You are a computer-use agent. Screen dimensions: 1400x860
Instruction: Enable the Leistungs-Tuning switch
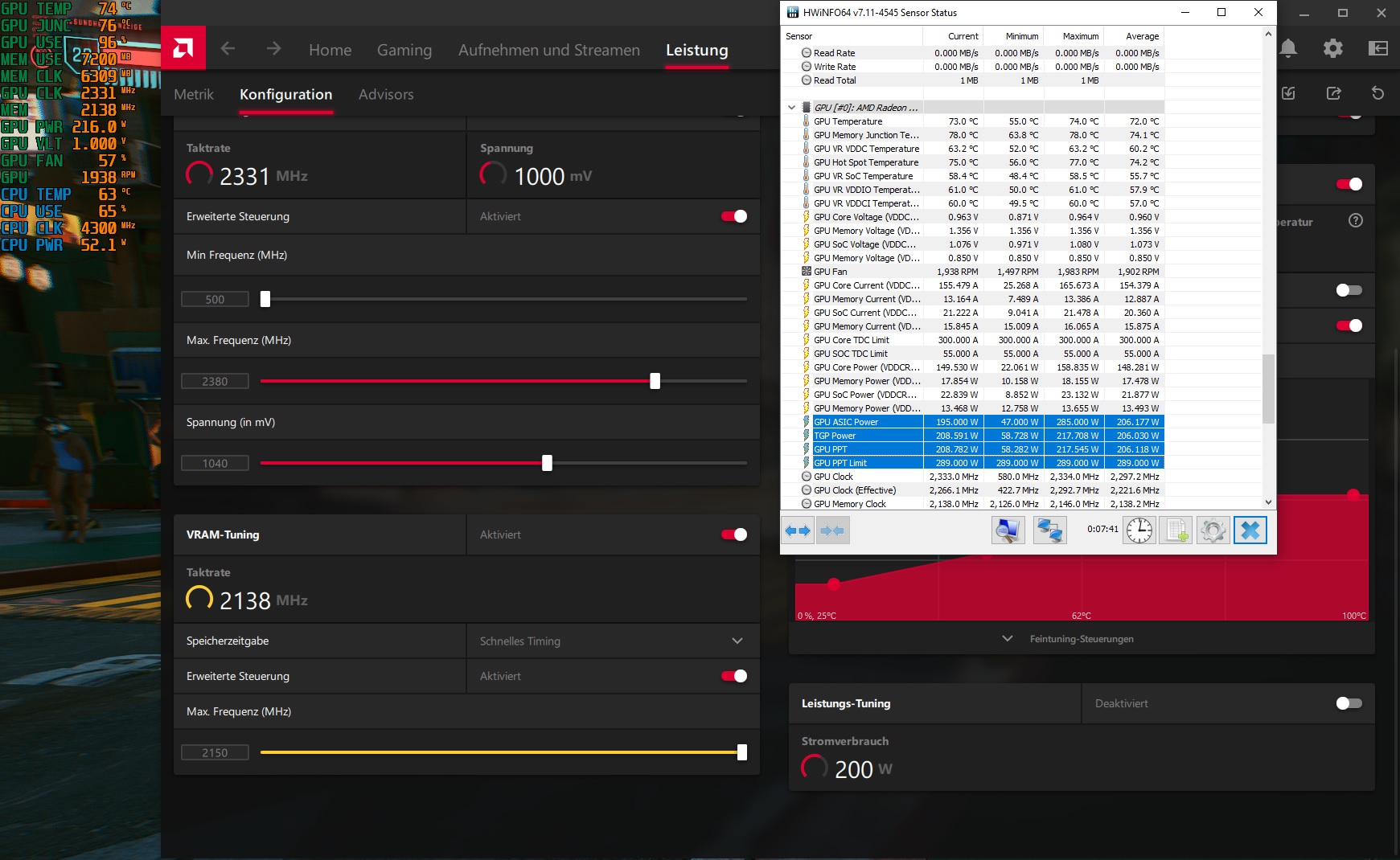(1349, 703)
